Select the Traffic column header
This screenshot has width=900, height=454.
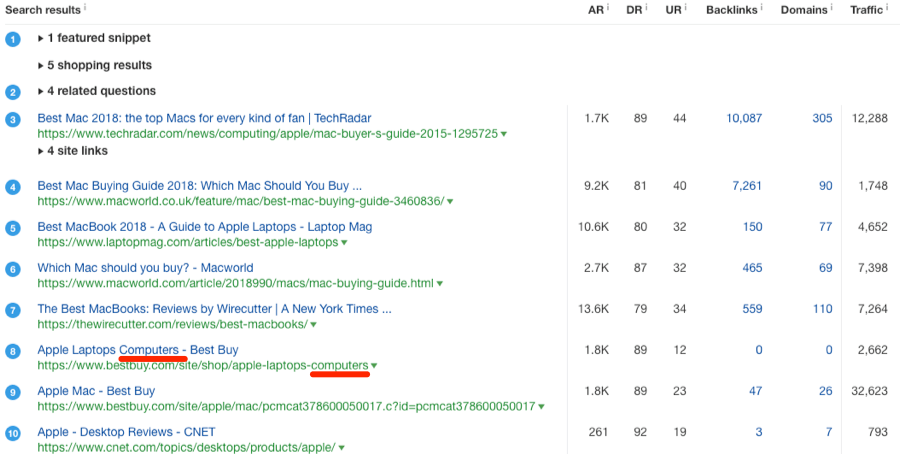867,10
